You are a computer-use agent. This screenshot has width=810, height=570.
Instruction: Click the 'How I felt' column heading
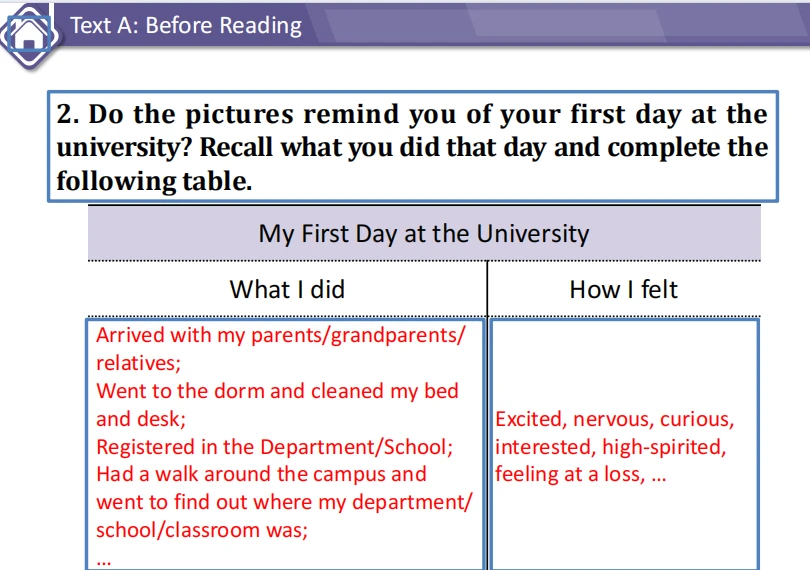(x=623, y=289)
